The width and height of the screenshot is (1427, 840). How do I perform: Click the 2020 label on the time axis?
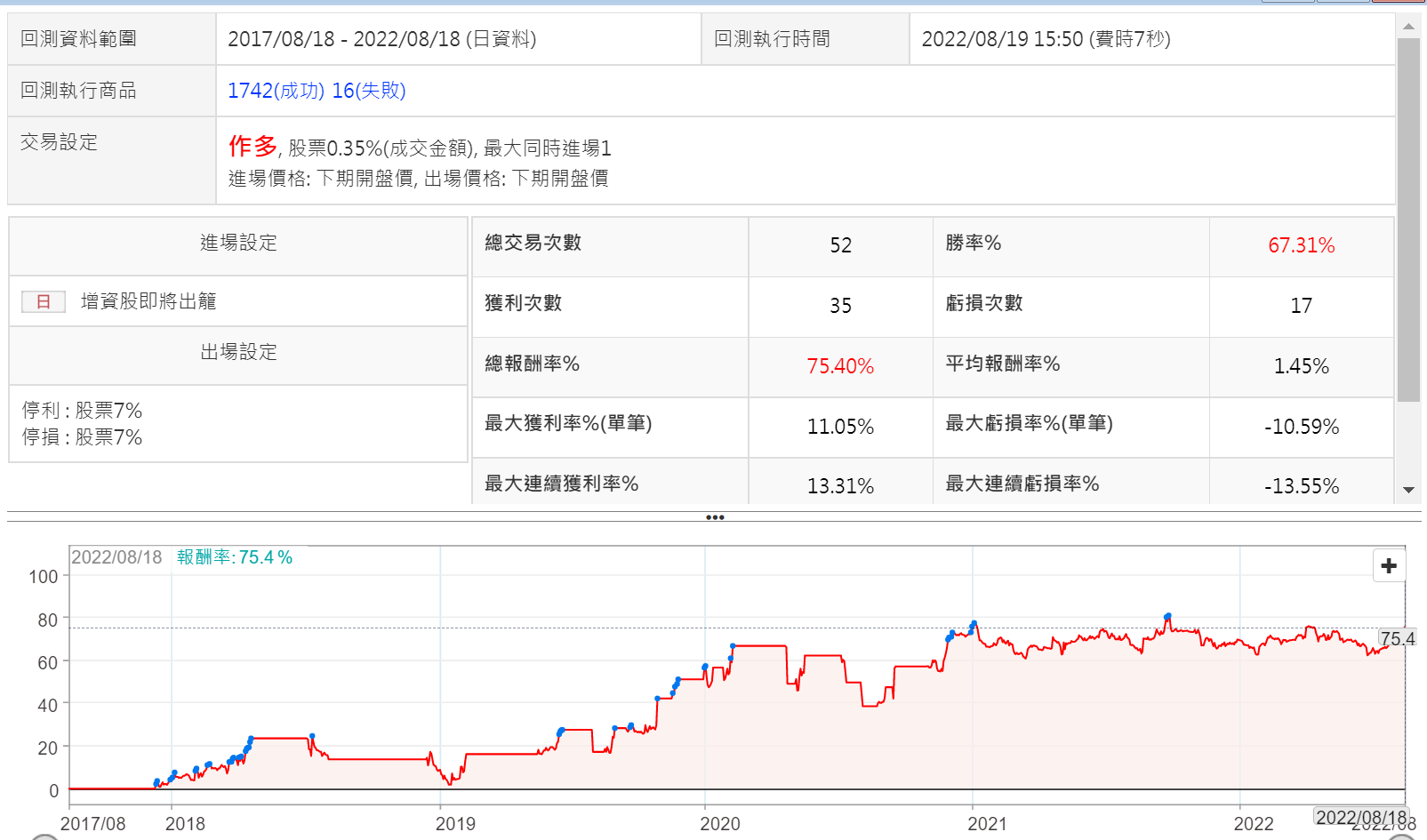pos(719,824)
